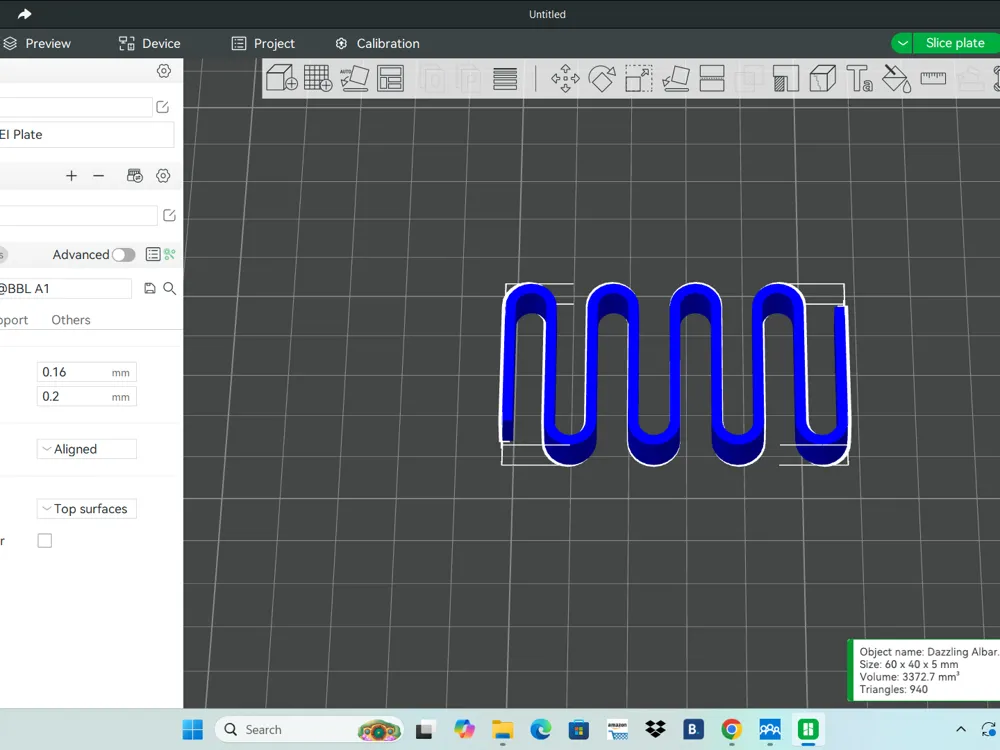Tick checkbox below Top surfaces dropdown
The height and width of the screenshot is (750, 1000).
click(x=45, y=541)
